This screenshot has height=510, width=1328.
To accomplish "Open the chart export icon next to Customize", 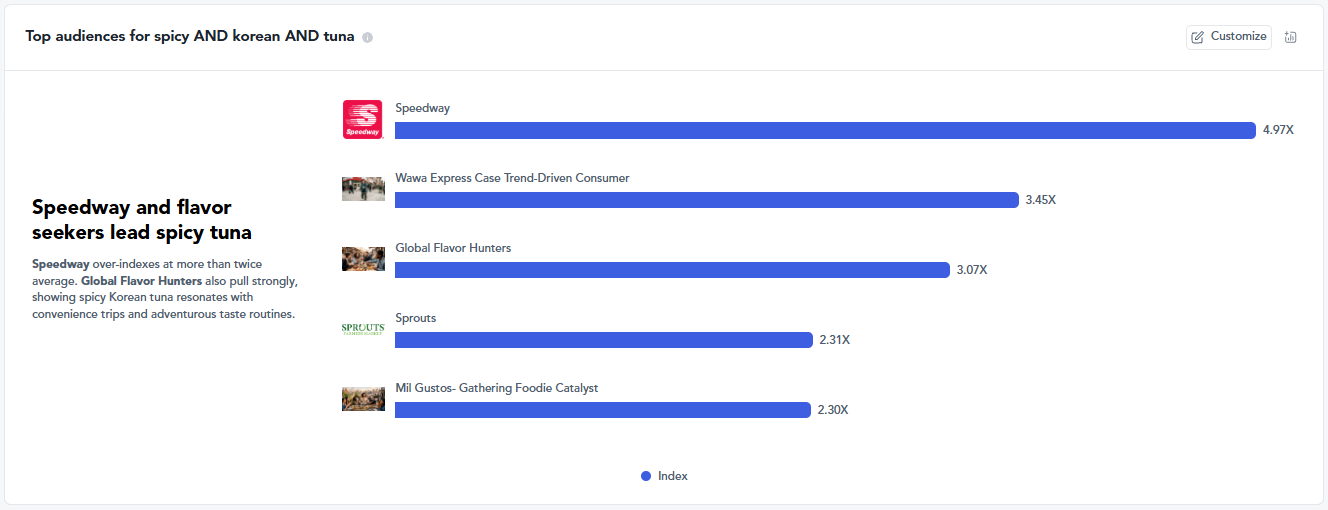I will [x=1290, y=37].
